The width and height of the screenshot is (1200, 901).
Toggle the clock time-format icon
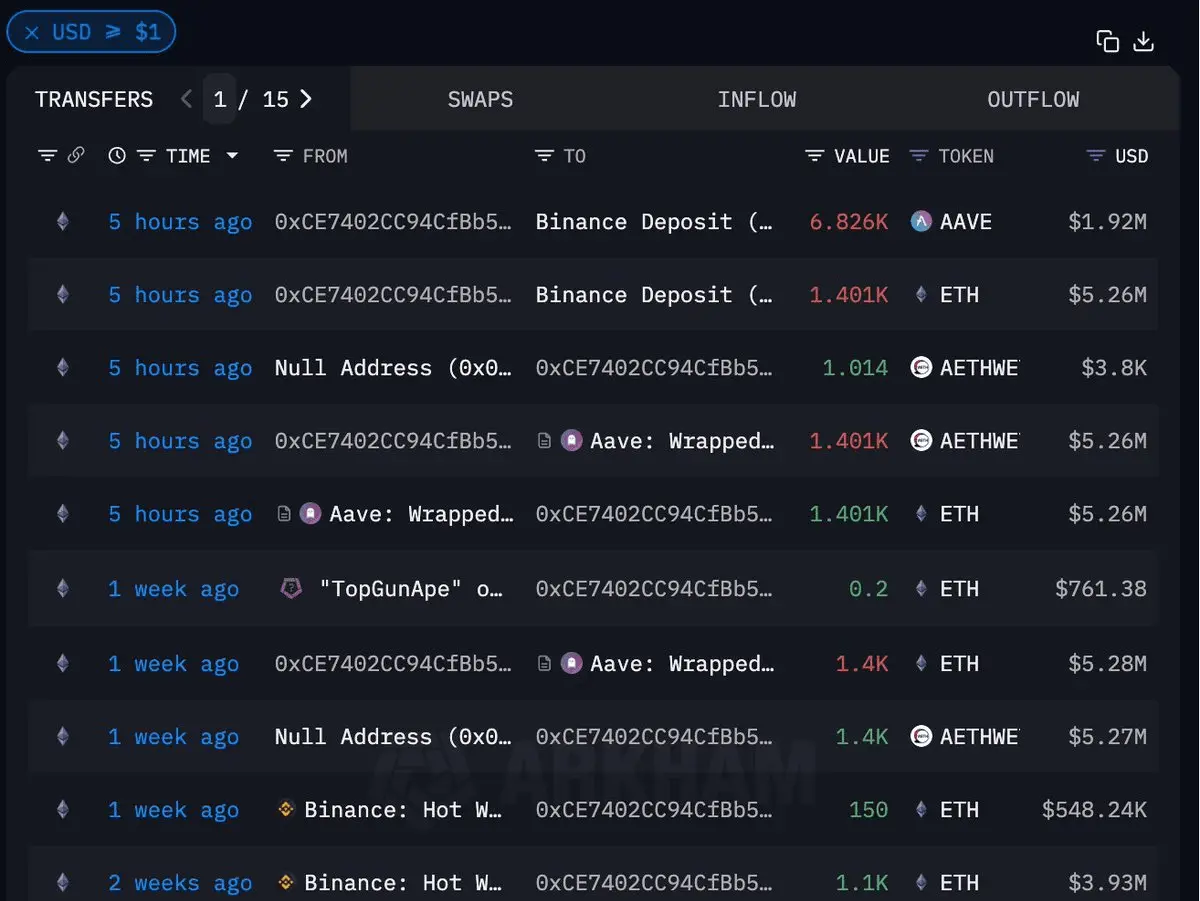click(117, 156)
